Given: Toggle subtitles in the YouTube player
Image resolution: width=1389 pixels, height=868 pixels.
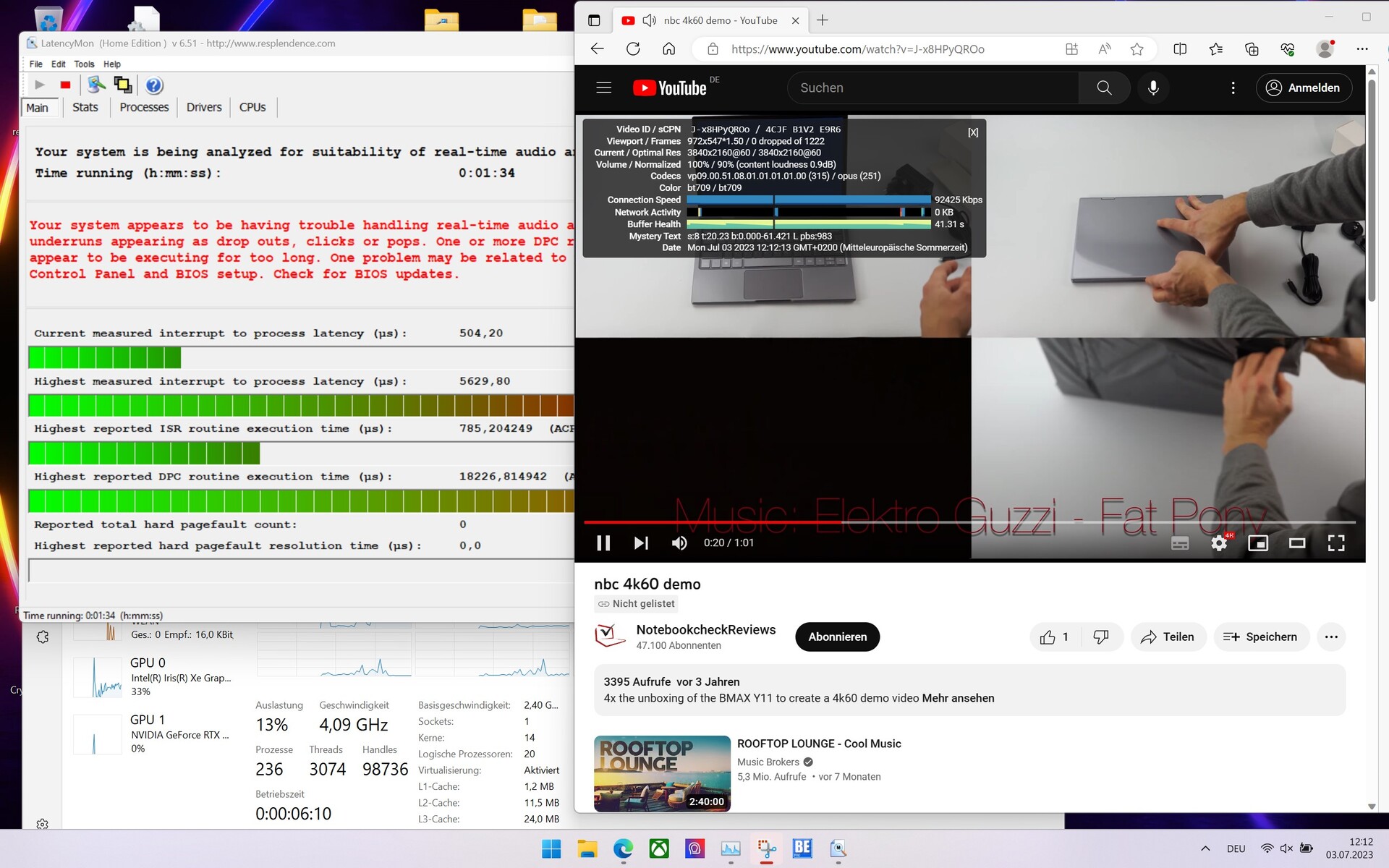Looking at the screenshot, I should 1179,542.
